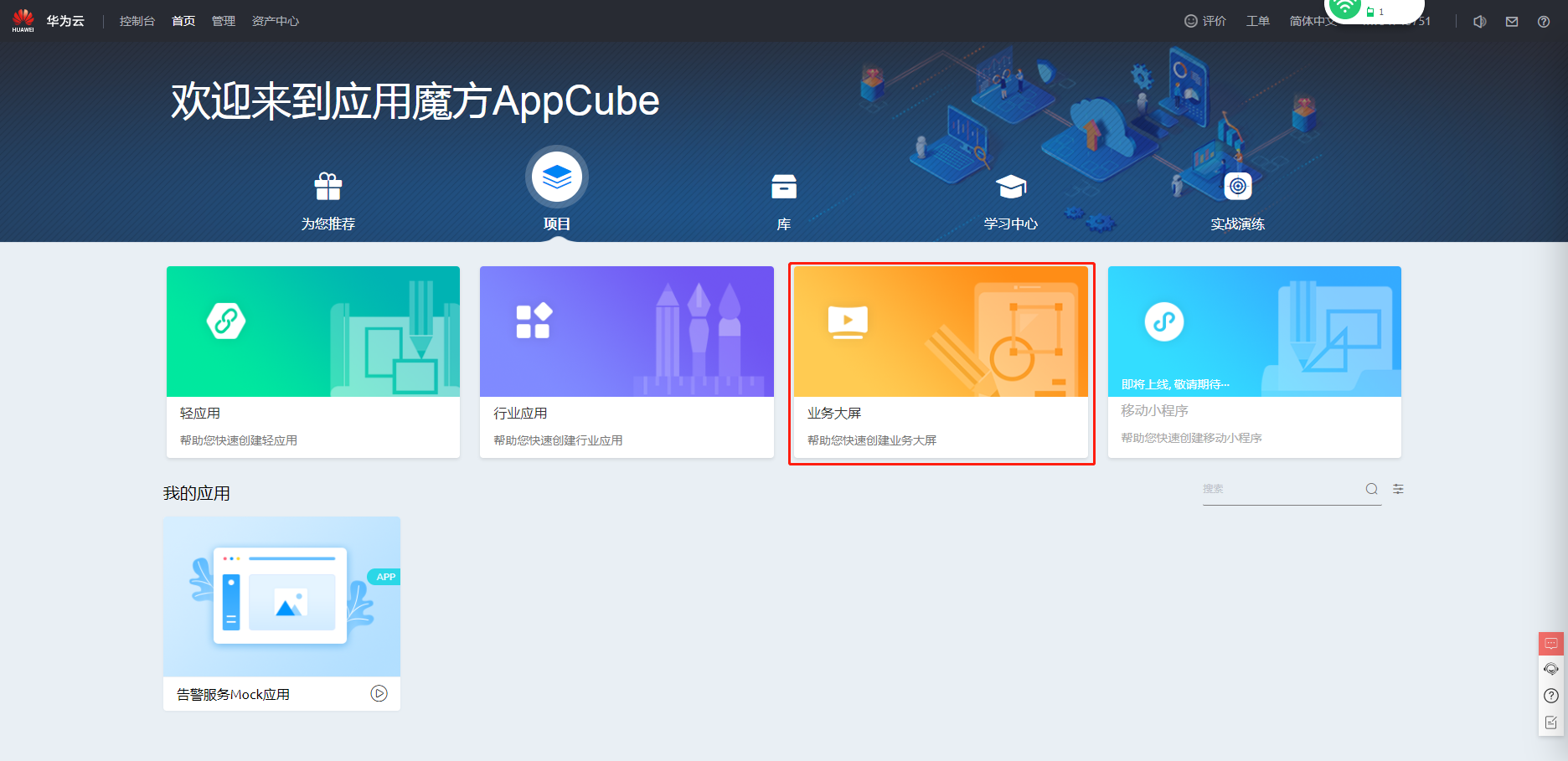Open 资产中心 in the top navigation

coord(276,21)
